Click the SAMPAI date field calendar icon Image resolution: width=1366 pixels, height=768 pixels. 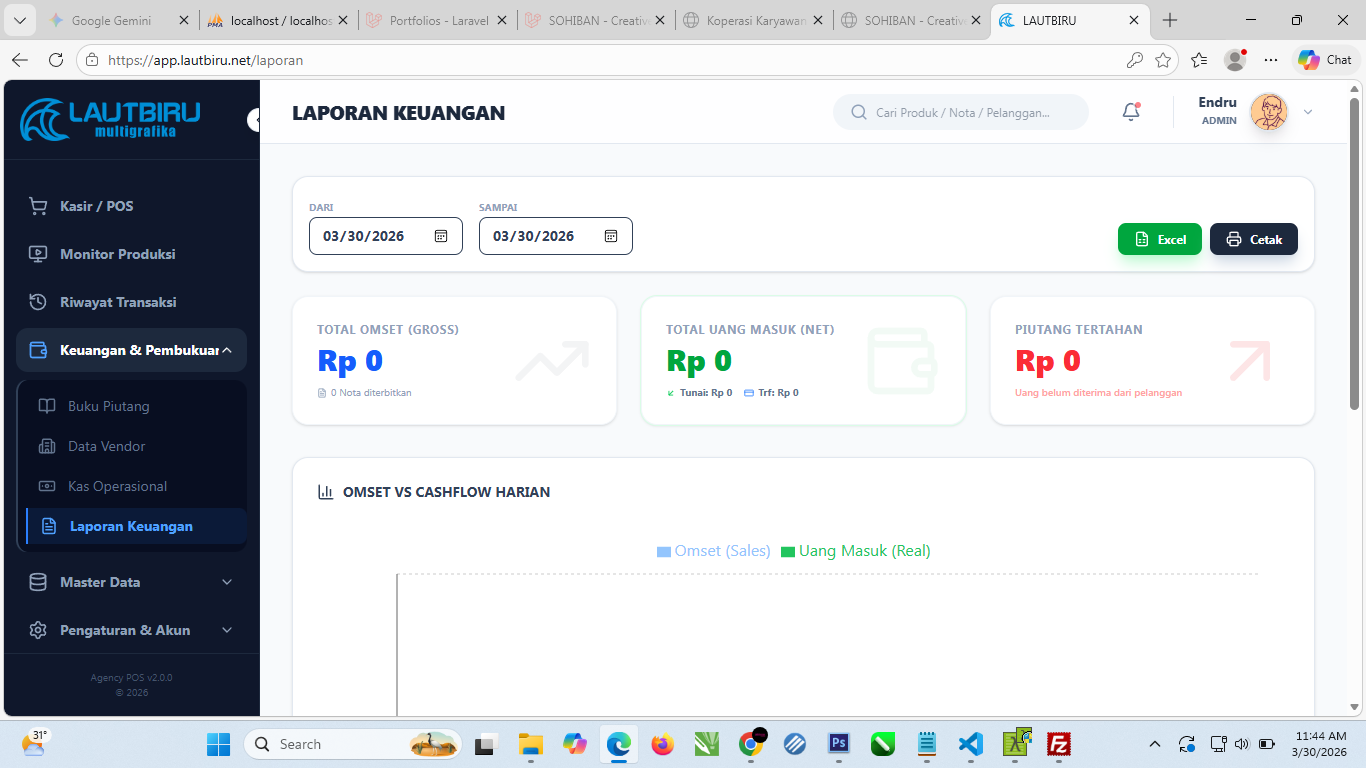610,235
